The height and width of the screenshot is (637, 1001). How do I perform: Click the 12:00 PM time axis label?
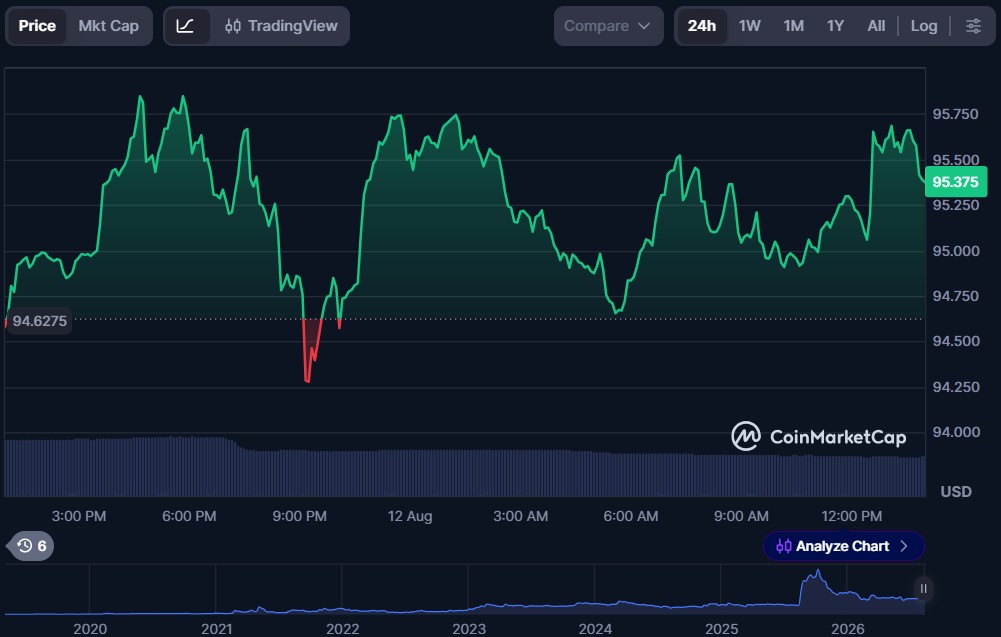[x=852, y=516]
